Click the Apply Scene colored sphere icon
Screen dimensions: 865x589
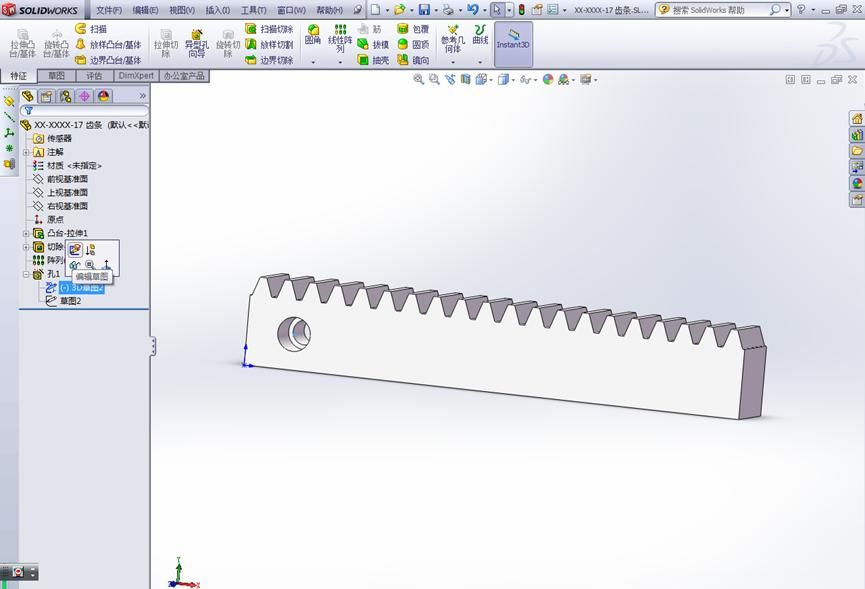tap(548, 78)
